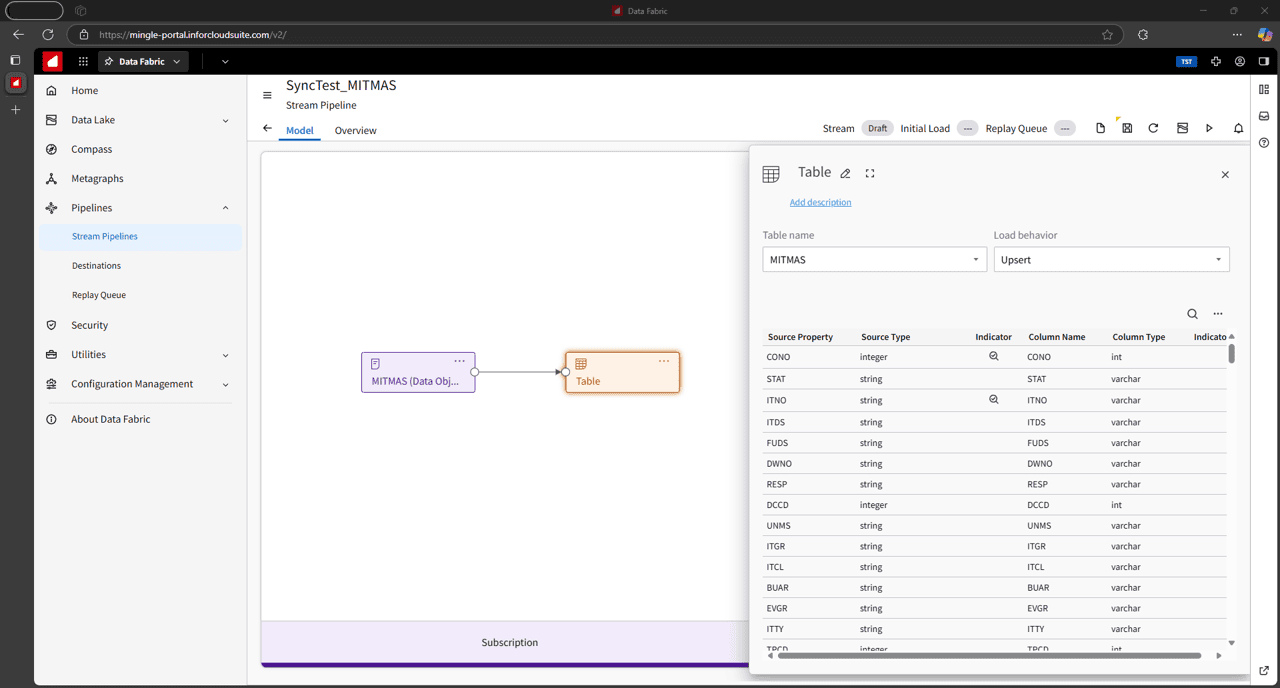Select the Table node on canvas
1280x688 pixels.
coord(622,372)
